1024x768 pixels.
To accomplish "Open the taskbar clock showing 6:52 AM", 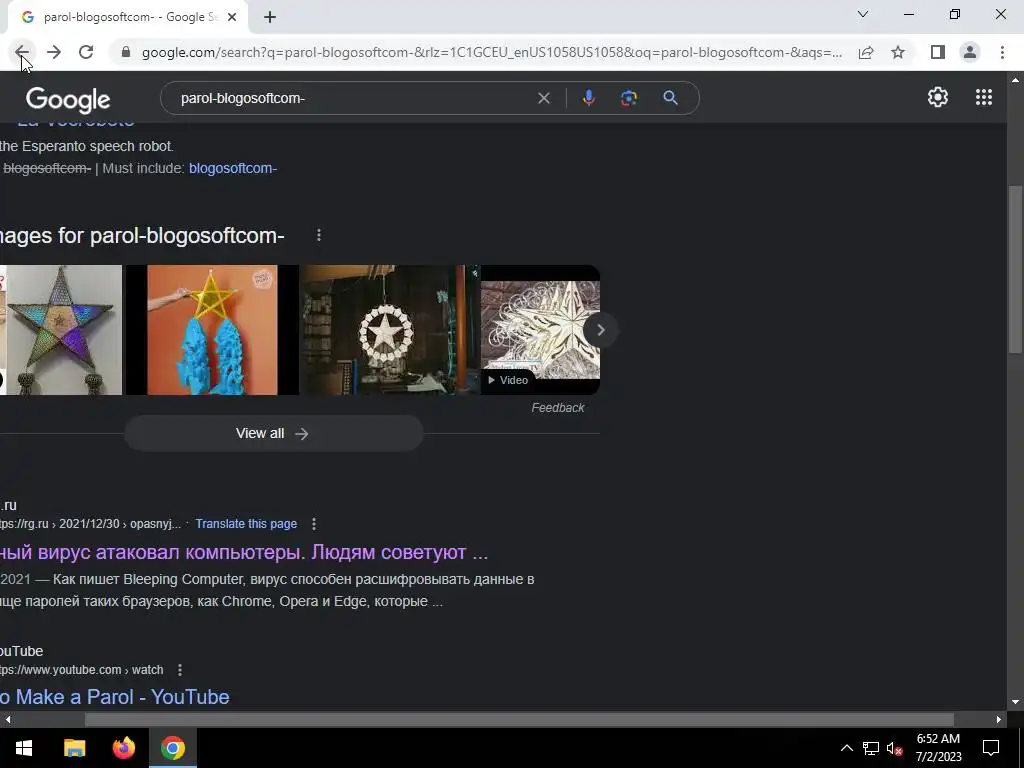I will pos(938,748).
